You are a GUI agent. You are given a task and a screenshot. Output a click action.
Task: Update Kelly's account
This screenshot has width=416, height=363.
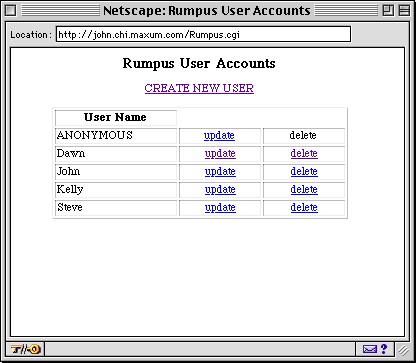220,190
